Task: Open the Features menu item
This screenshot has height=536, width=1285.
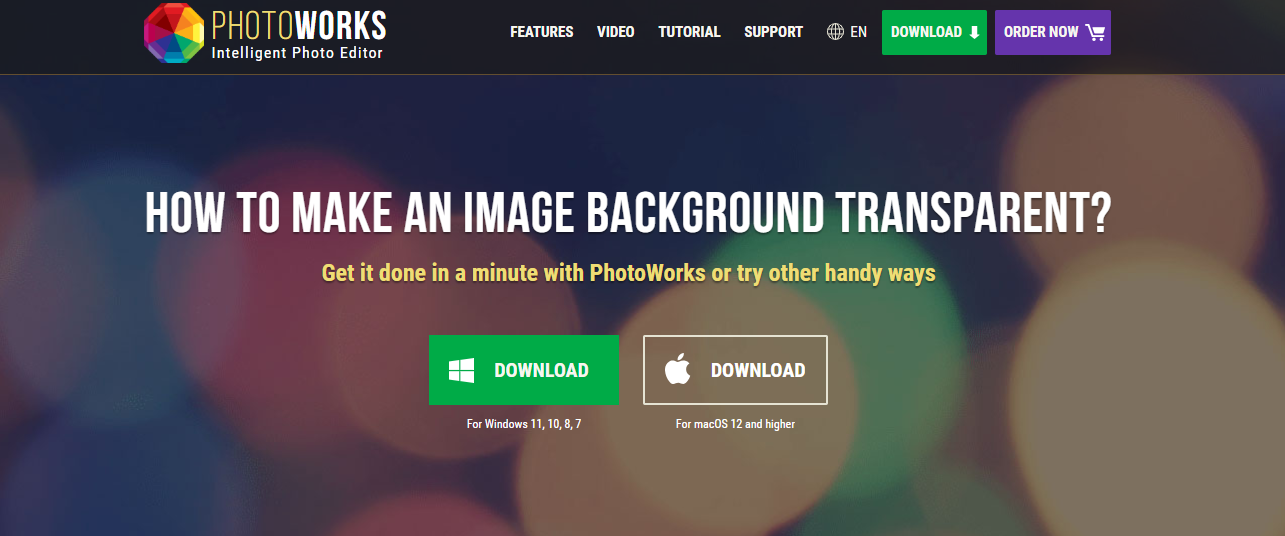Action: click(x=542, y=32)
